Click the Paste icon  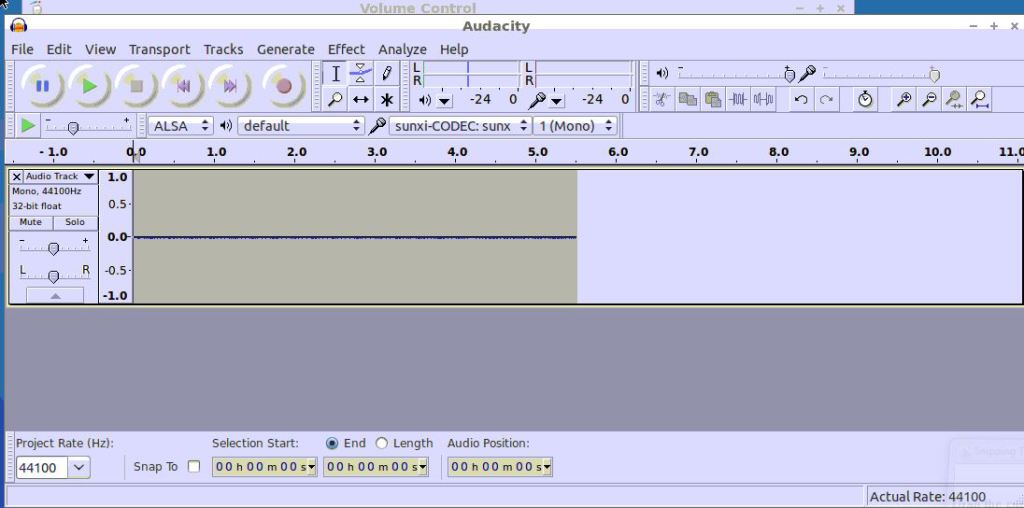[x=712, y=100]
